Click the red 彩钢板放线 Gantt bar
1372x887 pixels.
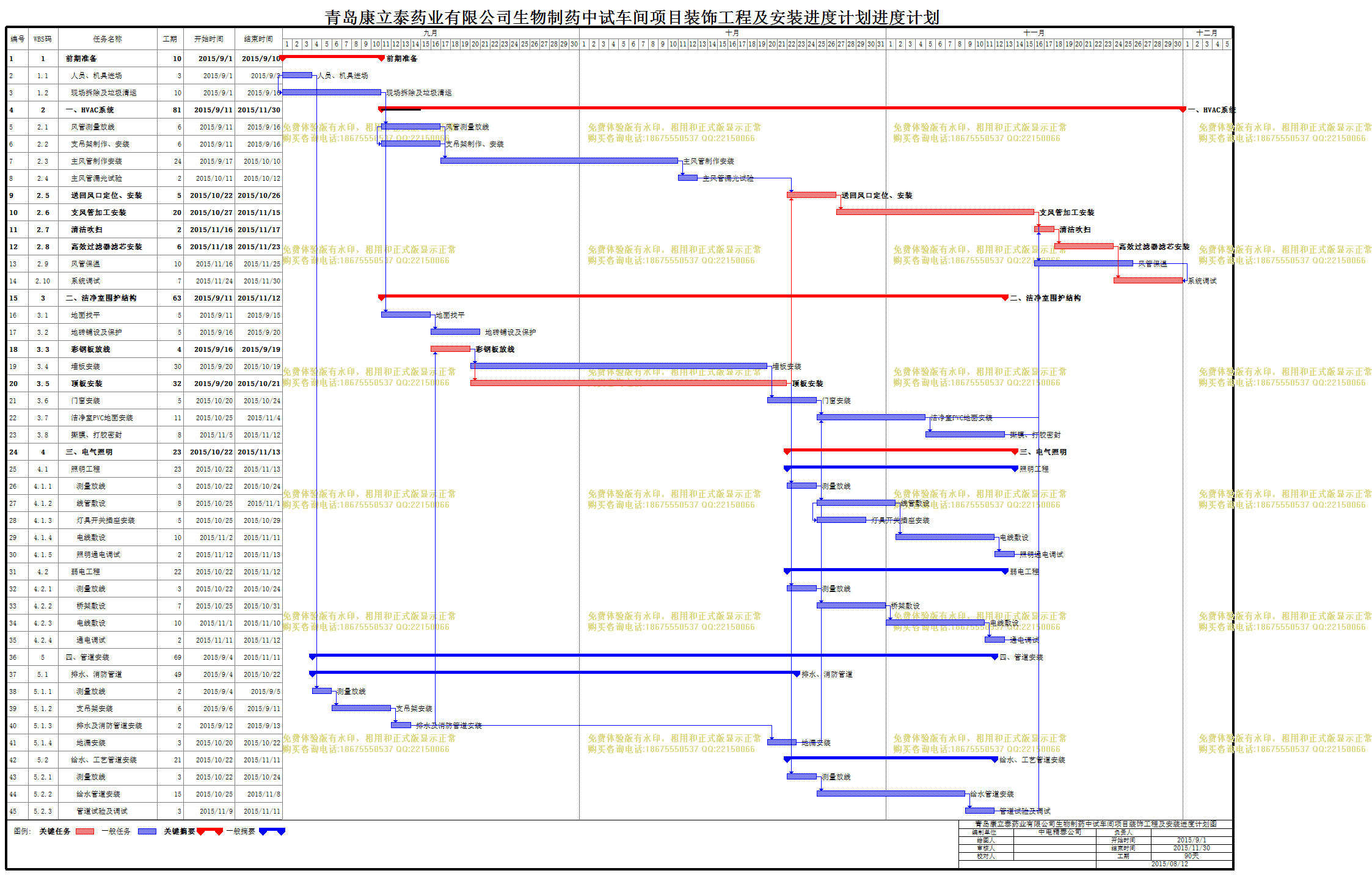click(x=450, y=349)
